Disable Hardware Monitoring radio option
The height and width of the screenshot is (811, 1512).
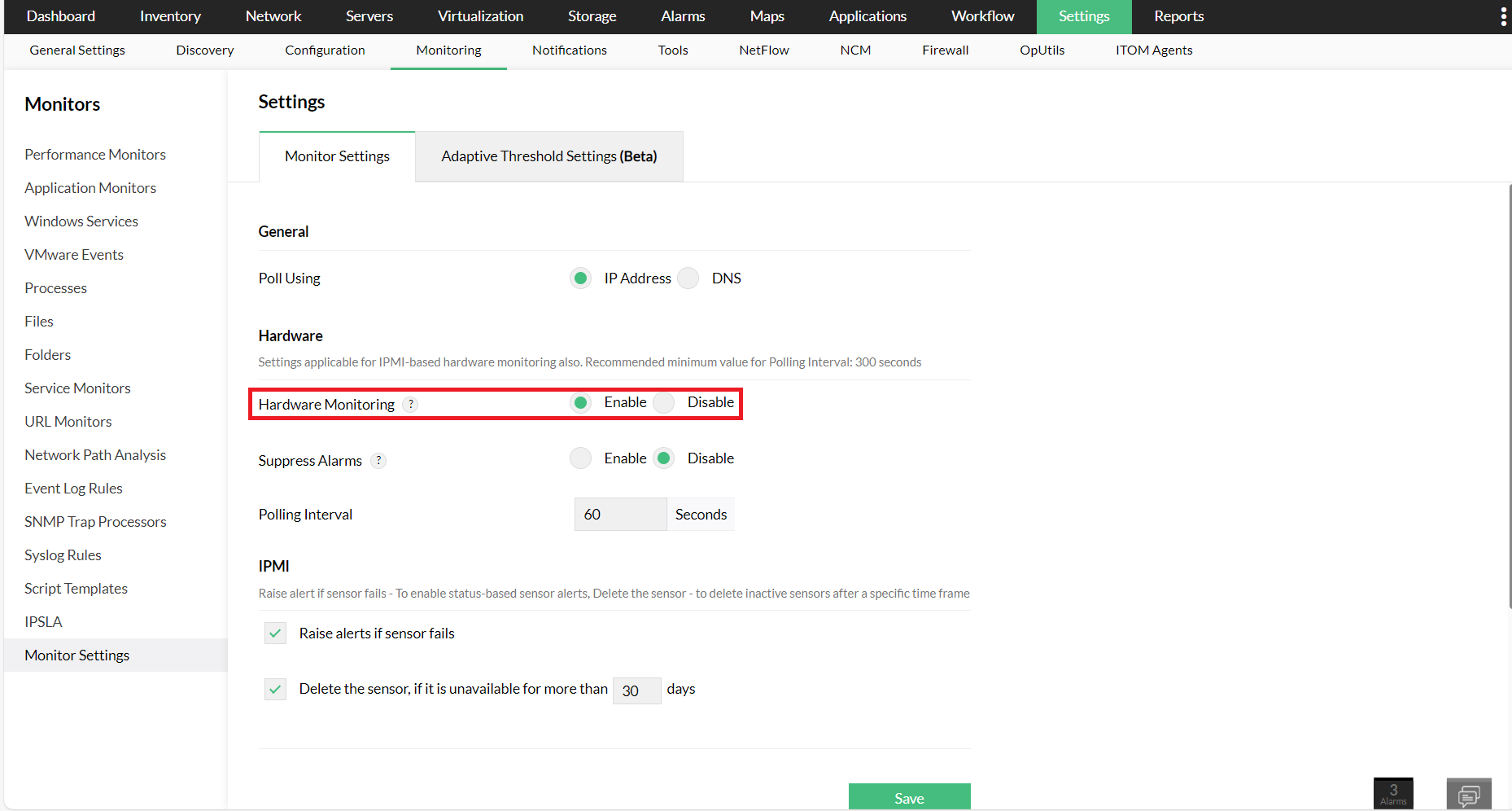tap(664, 403)
